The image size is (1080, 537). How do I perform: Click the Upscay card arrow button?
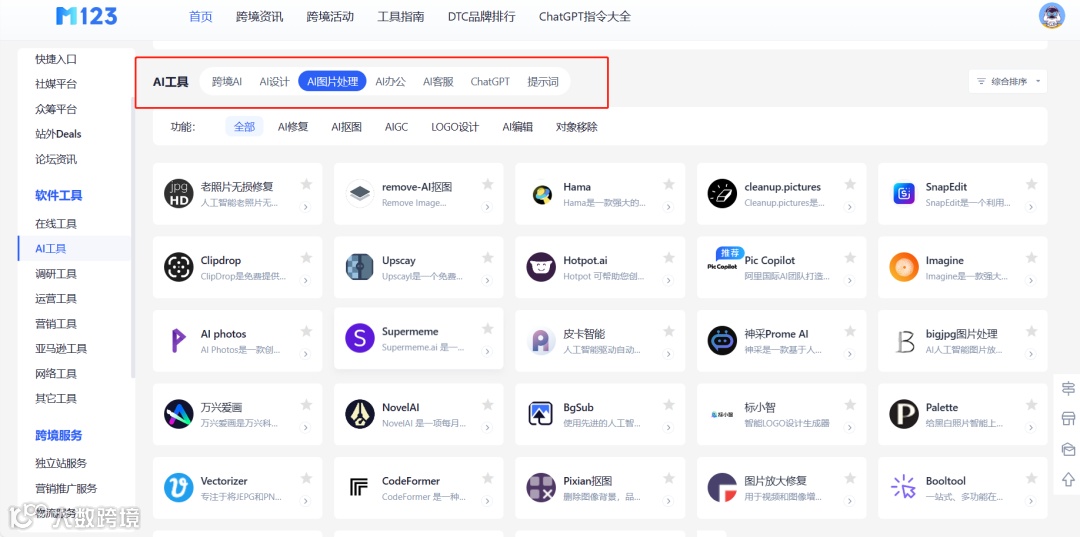[x=487, y=280]
